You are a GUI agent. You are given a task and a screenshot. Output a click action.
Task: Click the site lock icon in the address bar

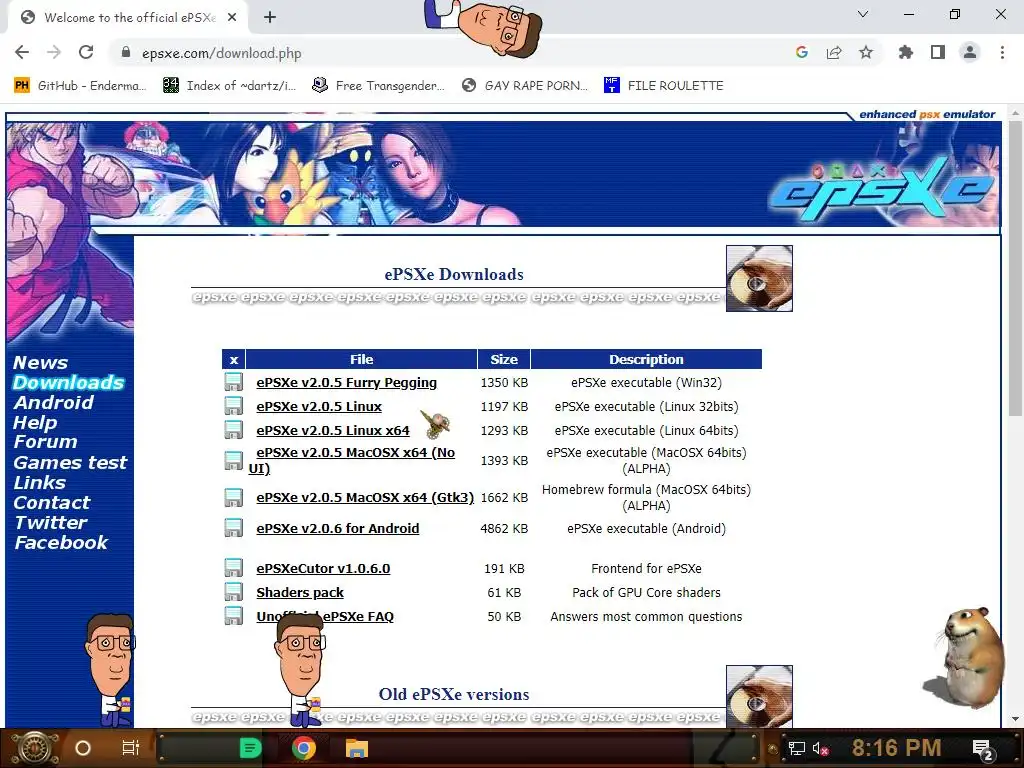tap(126, 53)
